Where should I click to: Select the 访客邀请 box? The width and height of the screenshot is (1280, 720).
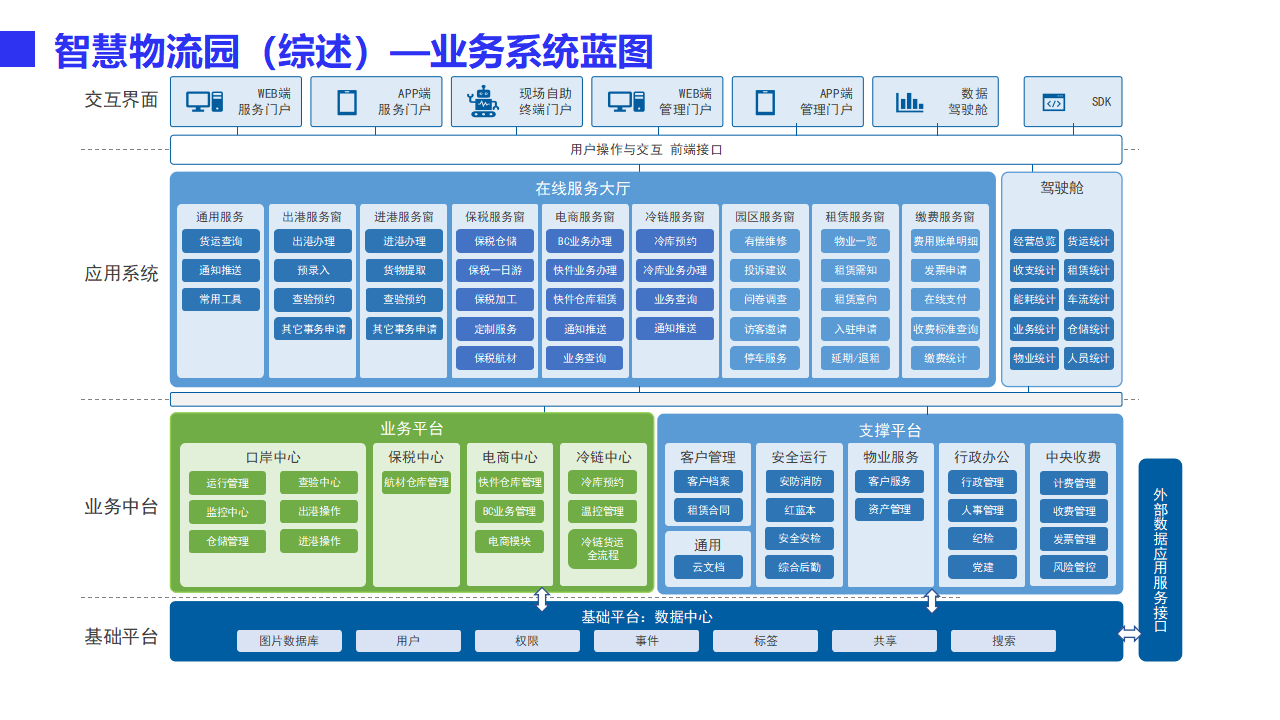pos(765,329)
